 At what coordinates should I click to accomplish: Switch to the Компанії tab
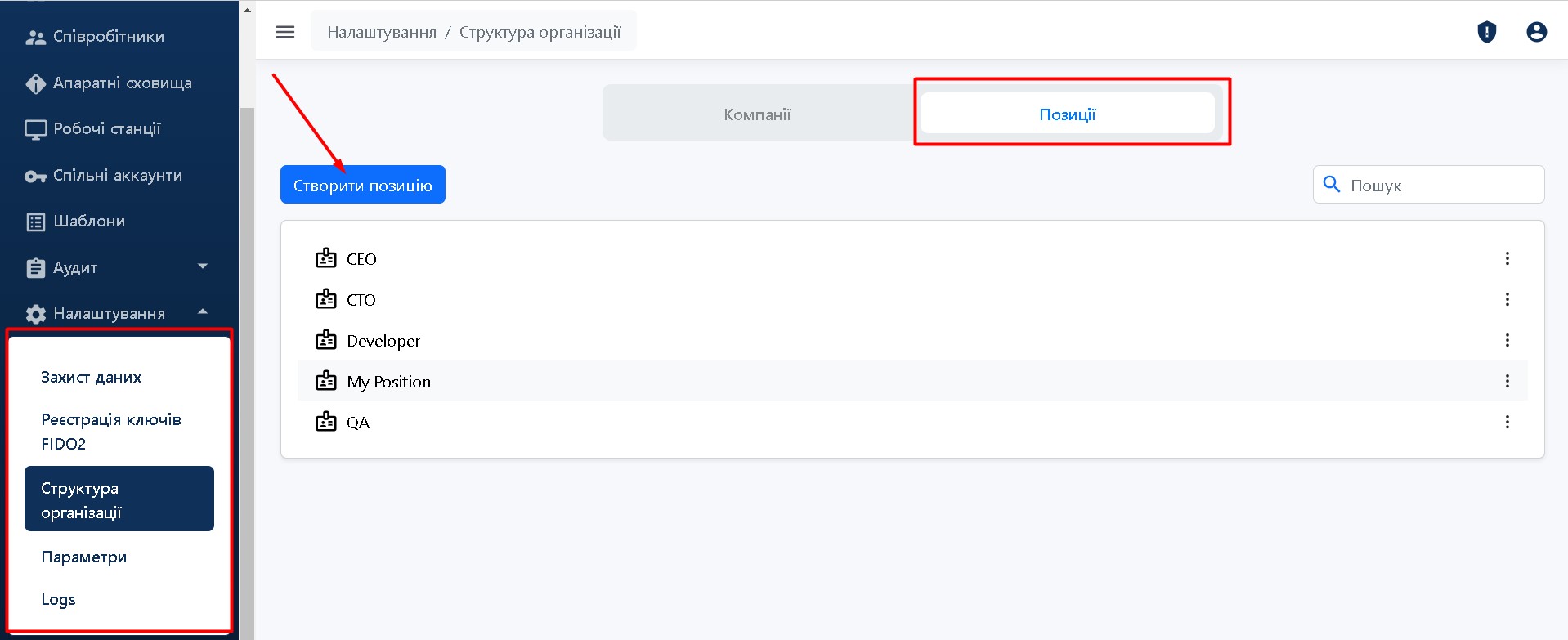point(757,114)
